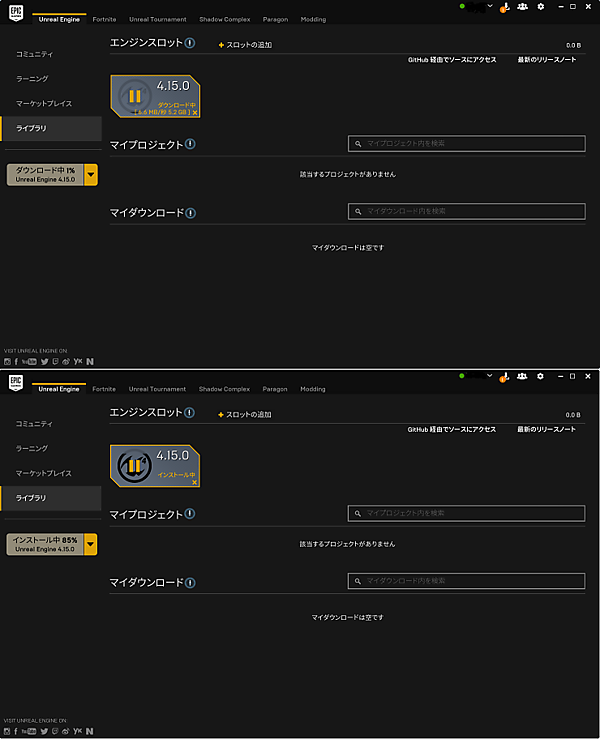Click the info icon beside マイプロジェクト, installing window
The height and width of the screenshot is (739, 600).
[x=189, y=513]
